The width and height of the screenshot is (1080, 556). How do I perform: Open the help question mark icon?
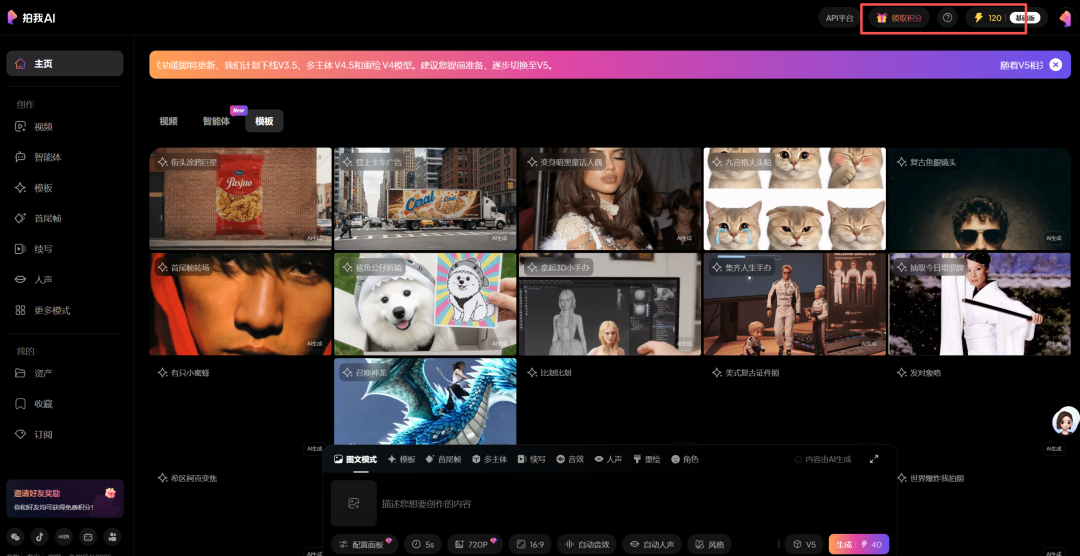(947, 18)
